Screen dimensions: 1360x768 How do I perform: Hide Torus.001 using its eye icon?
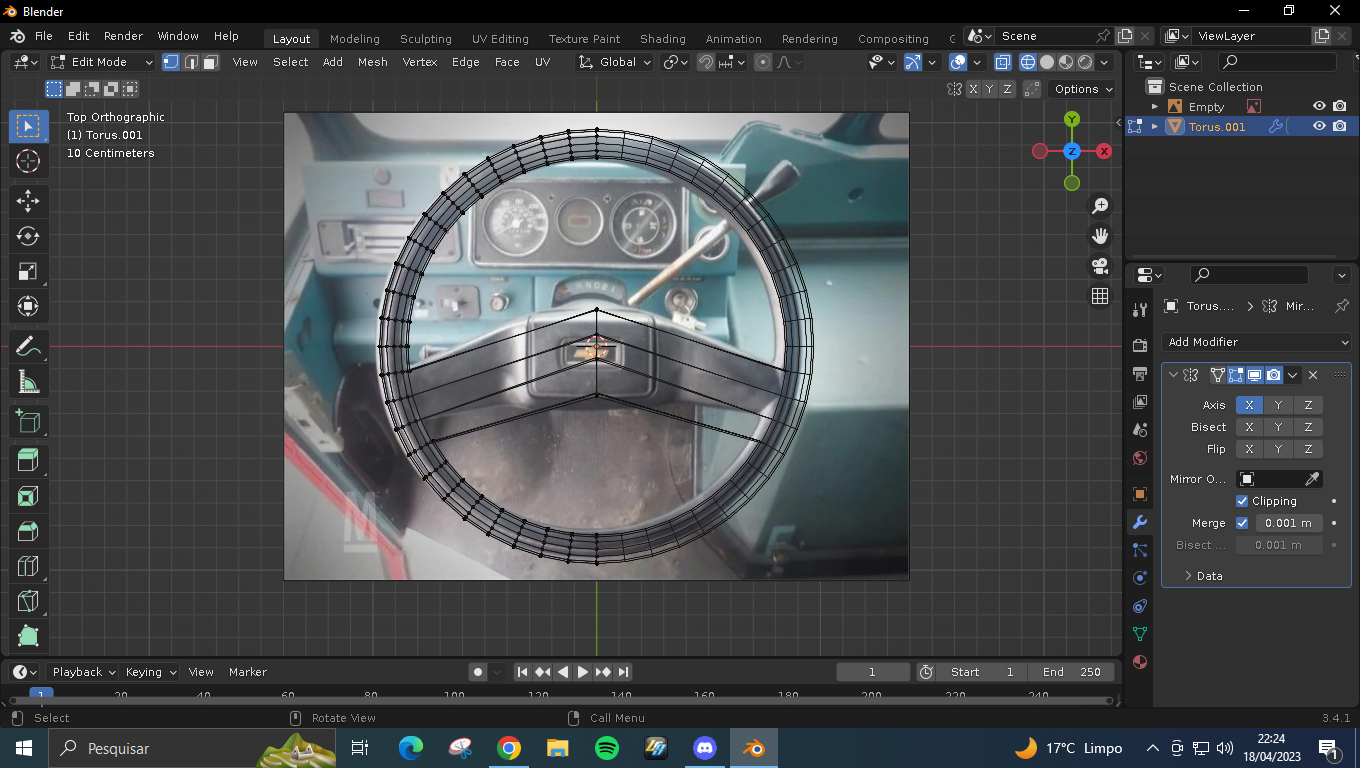[x=1319, y=126]
